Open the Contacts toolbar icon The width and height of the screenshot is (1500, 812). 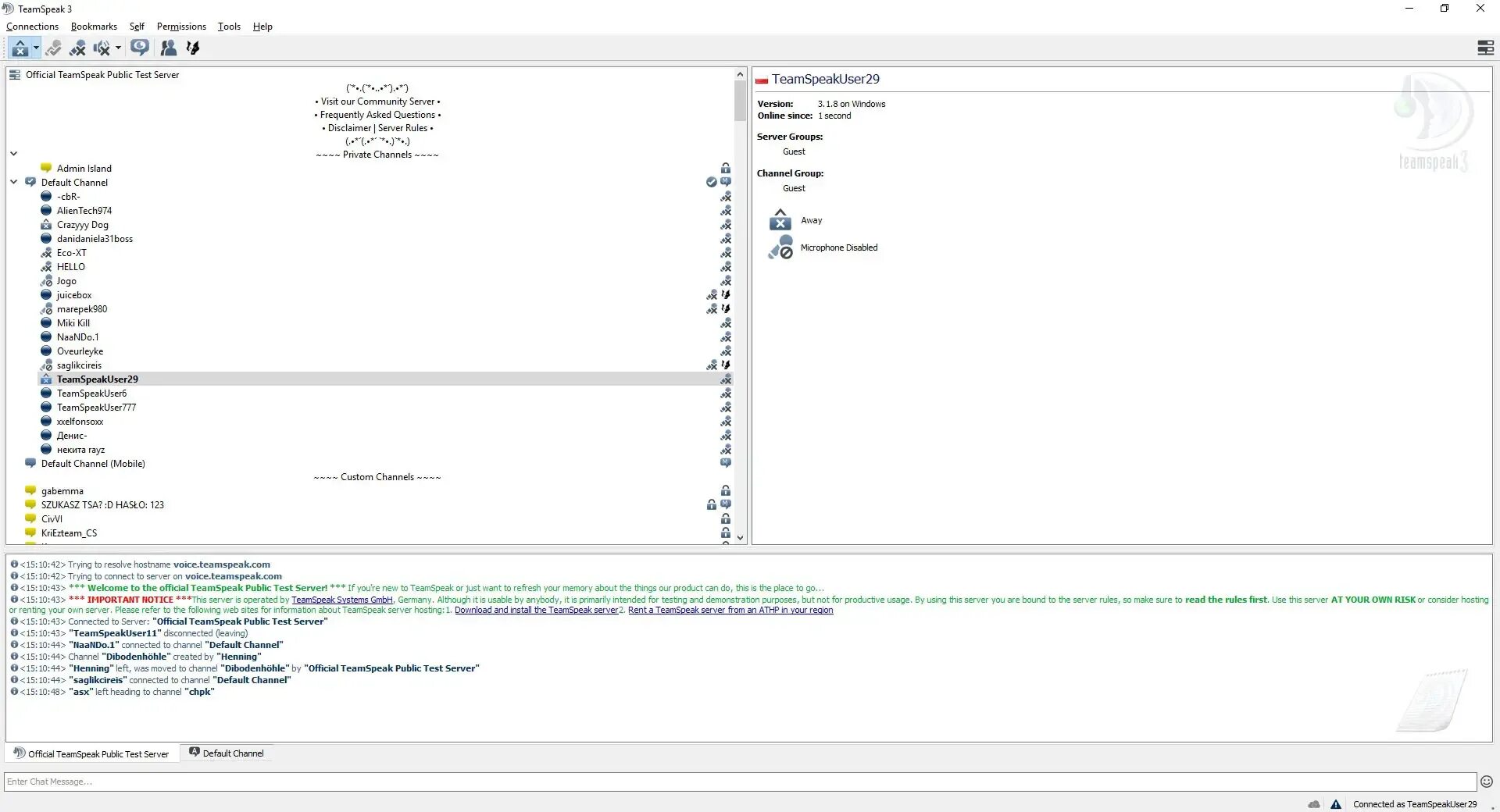pyautogui.click(x=168, y=48)
